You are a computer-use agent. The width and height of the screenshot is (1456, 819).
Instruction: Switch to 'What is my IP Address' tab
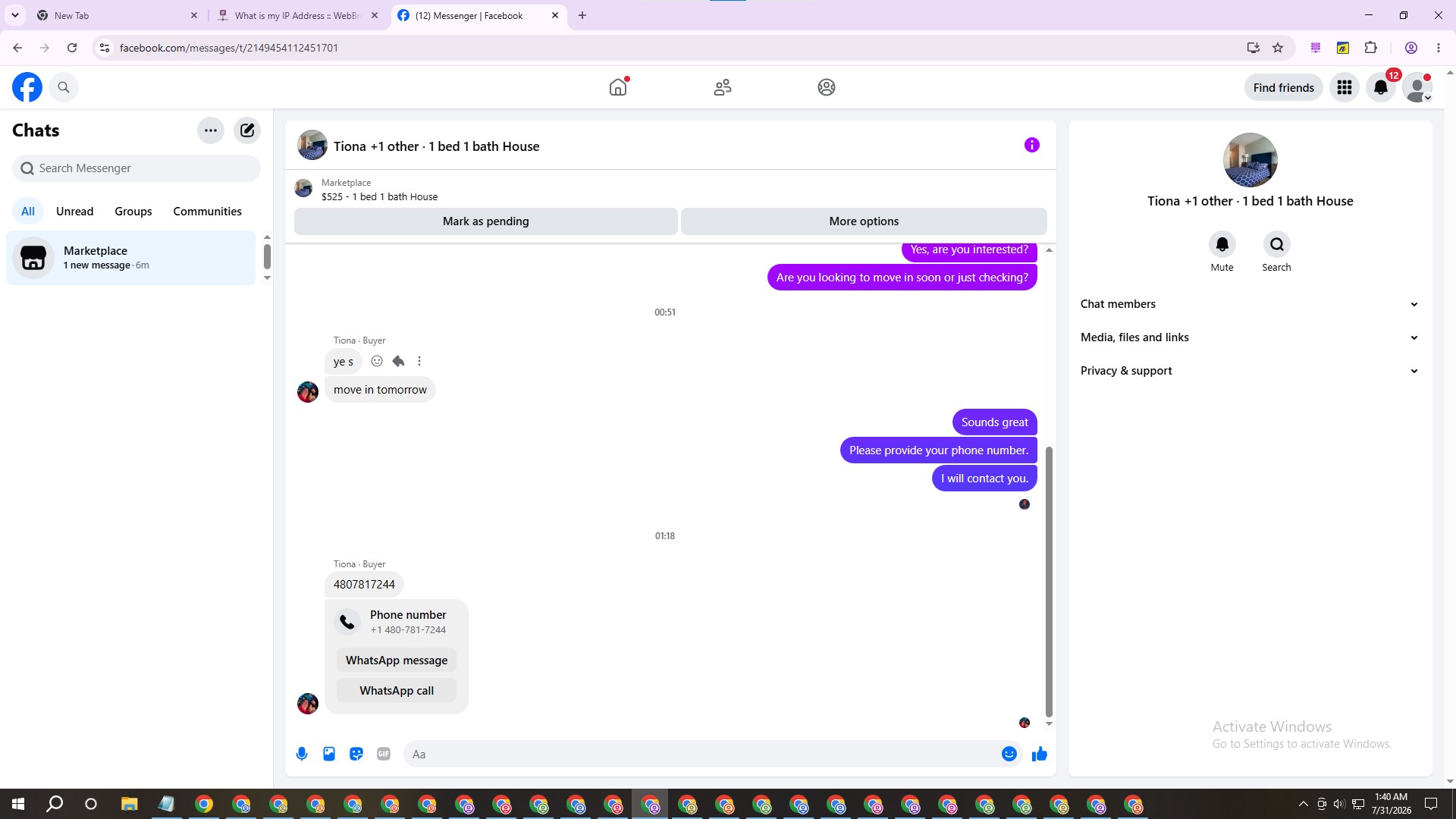[x=298, y=15]
